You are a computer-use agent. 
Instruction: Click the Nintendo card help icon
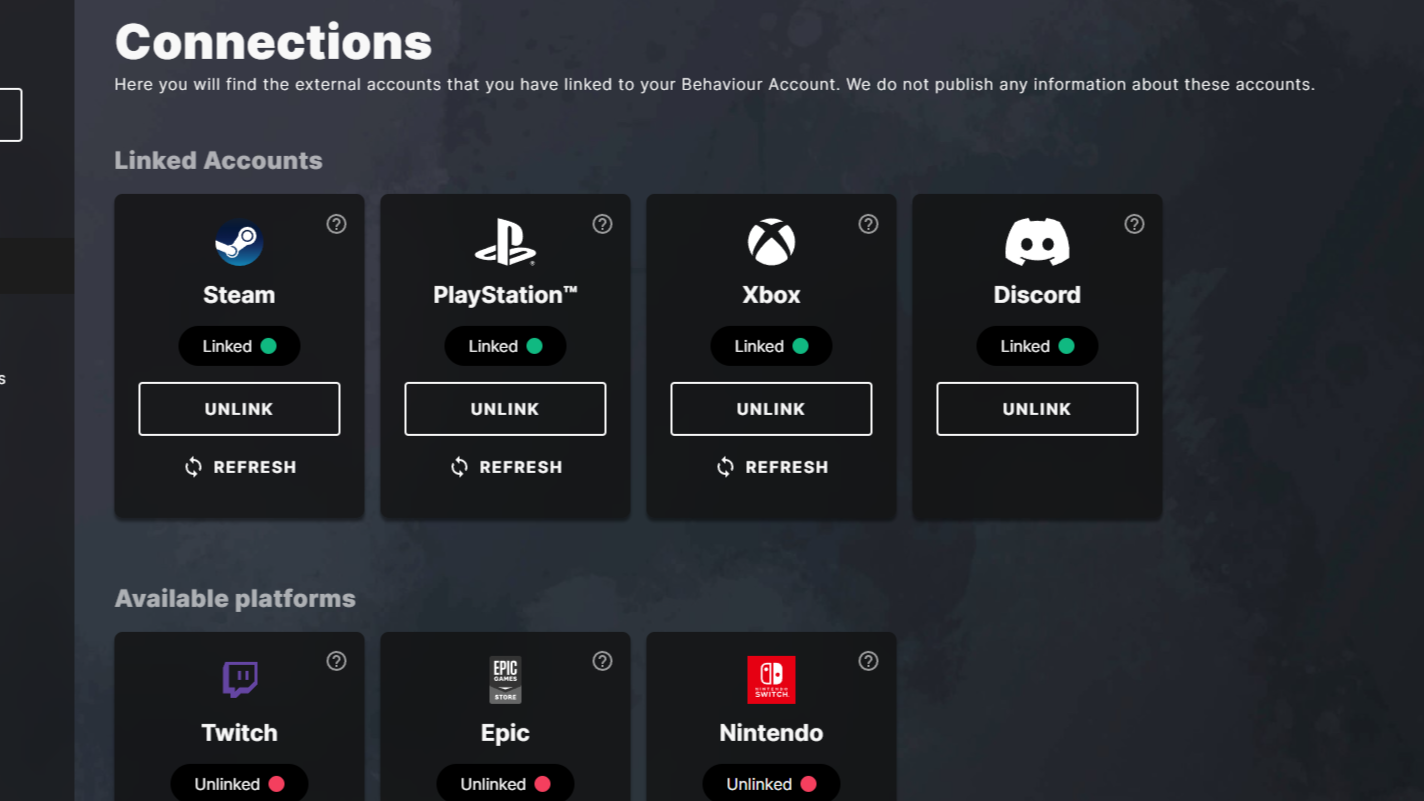868,661
